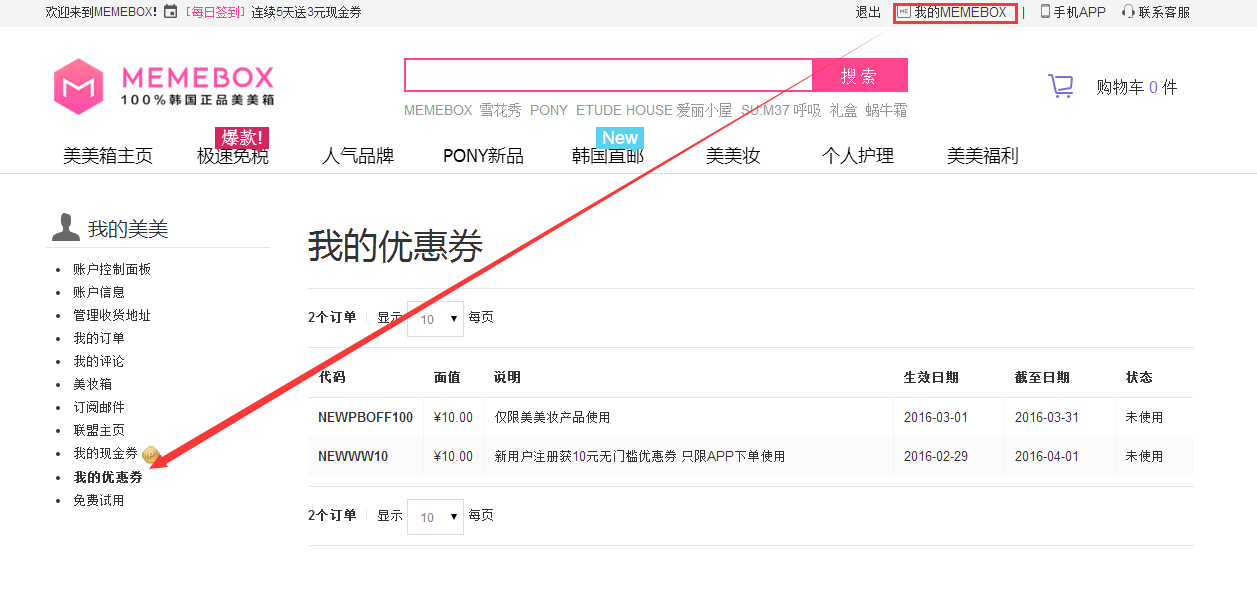
Task: Open the 极速免税 nav item
Action: click(x=233, y=156)
